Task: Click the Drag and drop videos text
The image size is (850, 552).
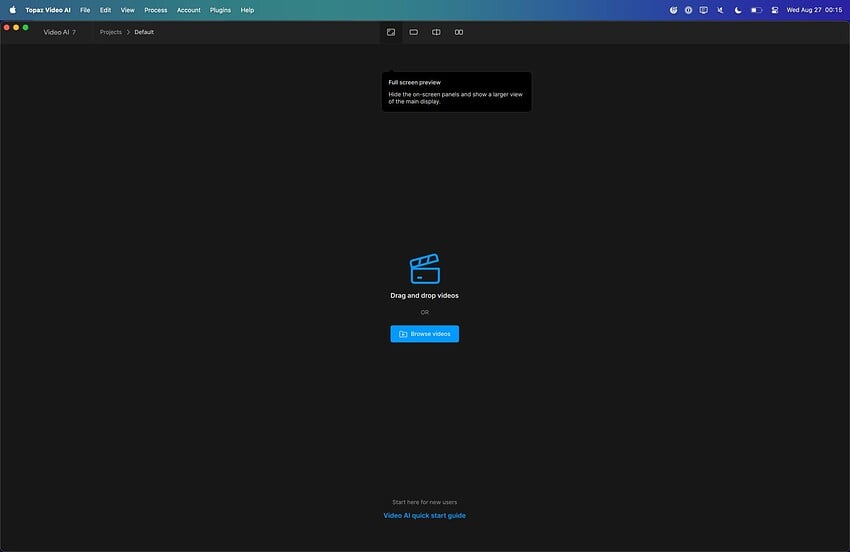Action: [424, 296]
